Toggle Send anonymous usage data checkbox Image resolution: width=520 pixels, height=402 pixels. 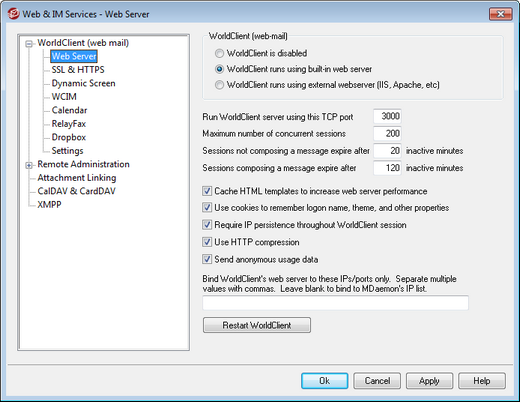207,259
